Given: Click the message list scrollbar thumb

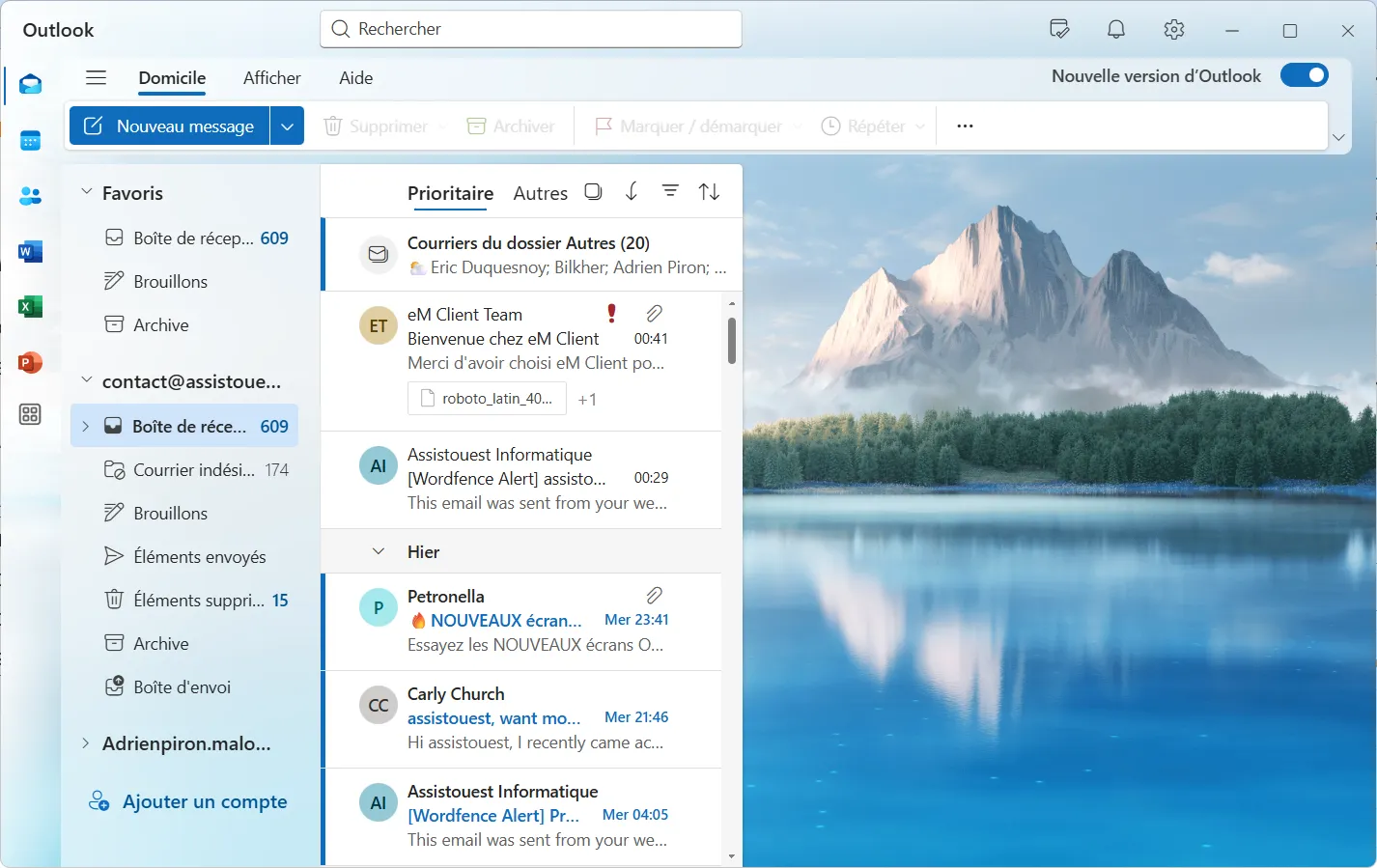Looking at the screenshot, I should 732,340.
